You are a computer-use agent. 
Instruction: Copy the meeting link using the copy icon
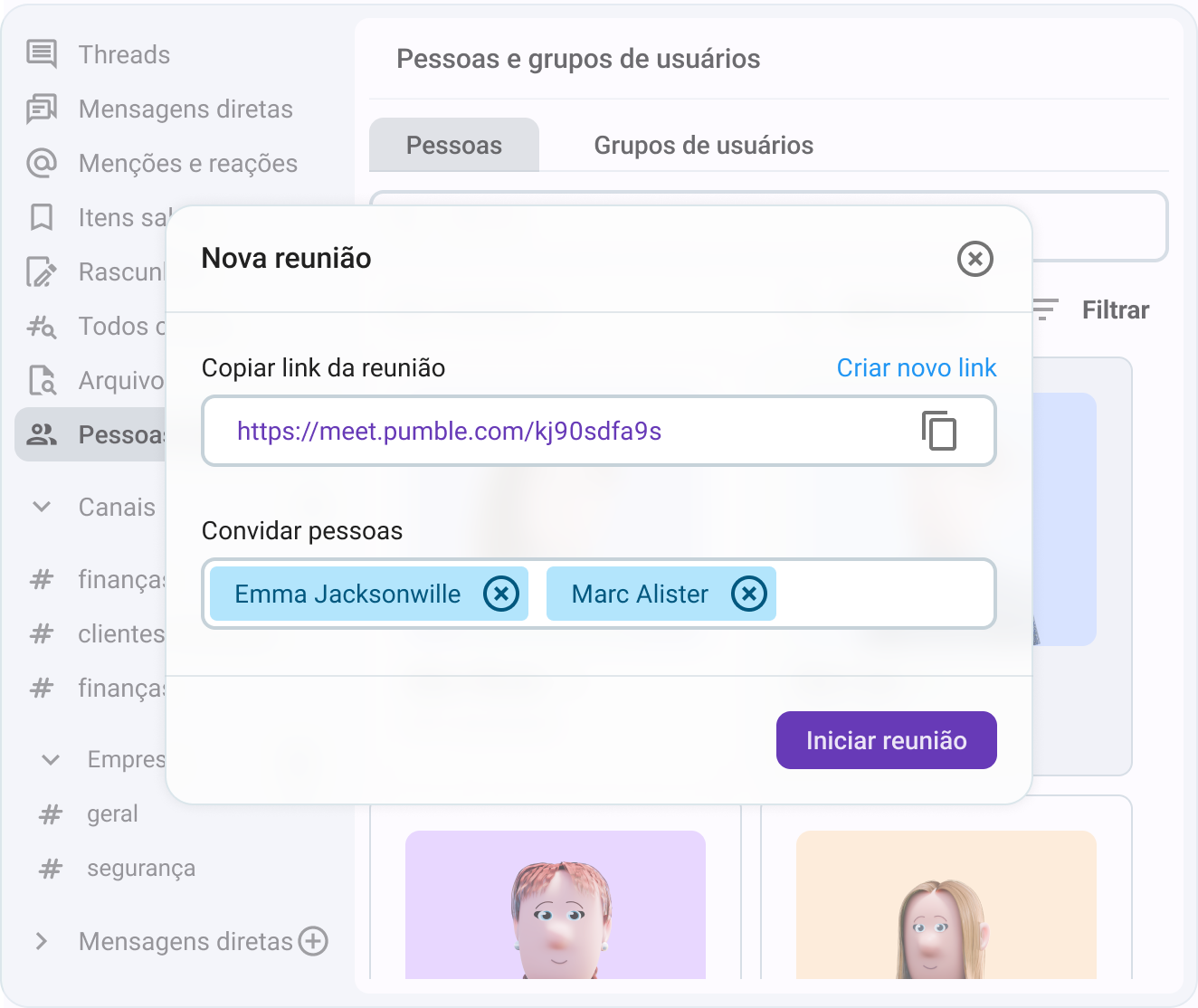pyautogui.click(x=939, y=432)
